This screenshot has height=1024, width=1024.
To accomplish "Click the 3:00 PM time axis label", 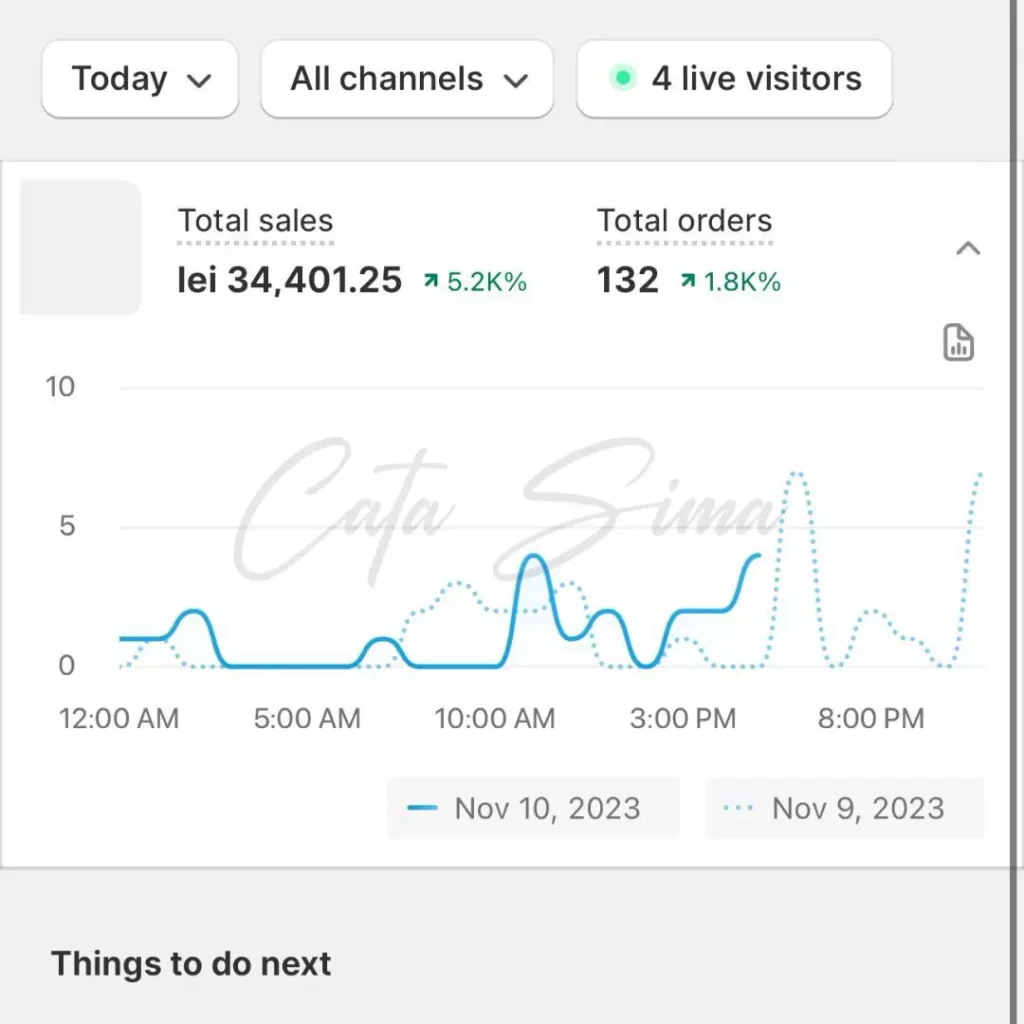I will coord(683,718).
